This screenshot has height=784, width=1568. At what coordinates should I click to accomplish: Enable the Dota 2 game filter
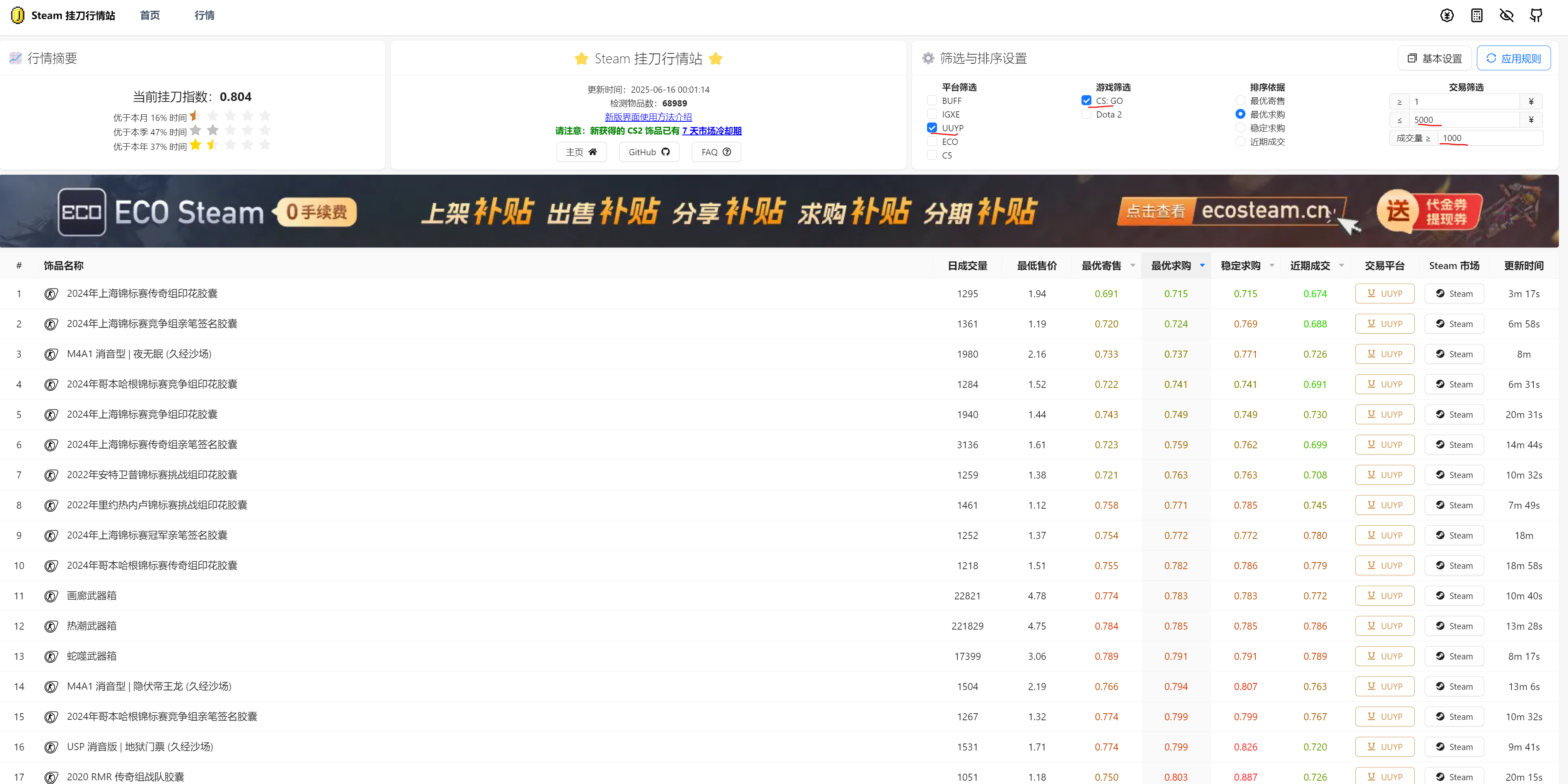(x=1086, y=114)
